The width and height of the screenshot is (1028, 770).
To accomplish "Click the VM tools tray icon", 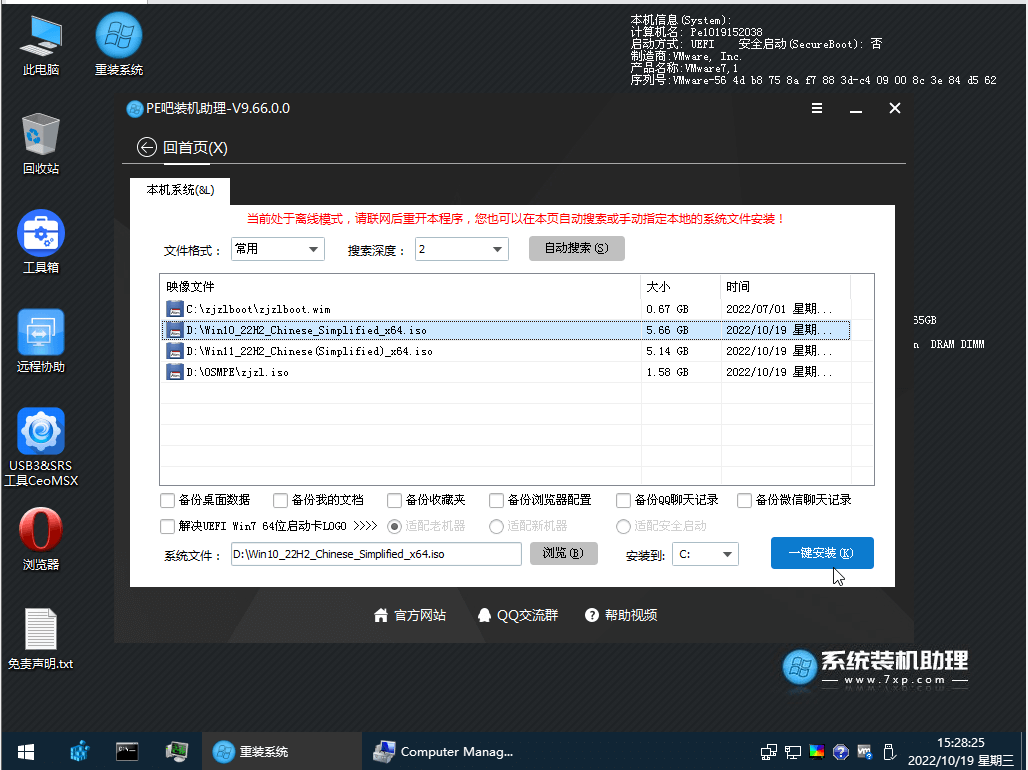I will tap(865, 752).
